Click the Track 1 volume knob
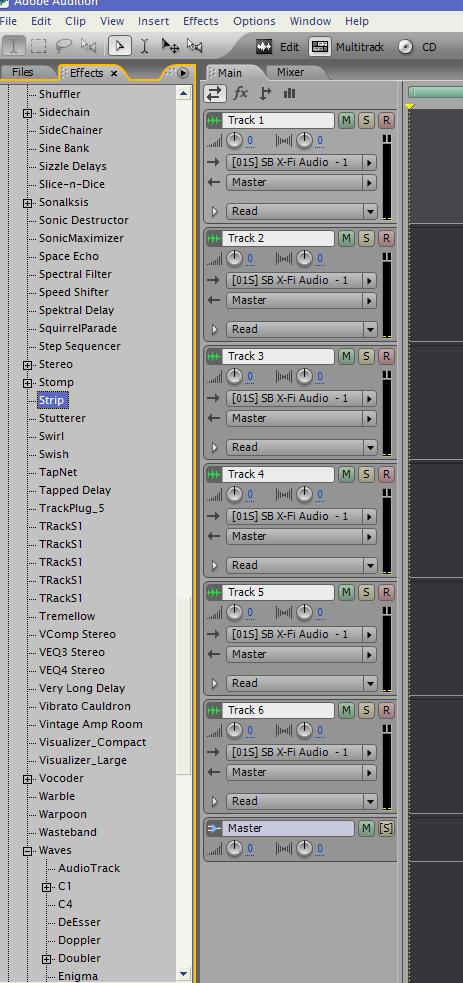This screenshot has width=463, height=983. pos(234,140)
